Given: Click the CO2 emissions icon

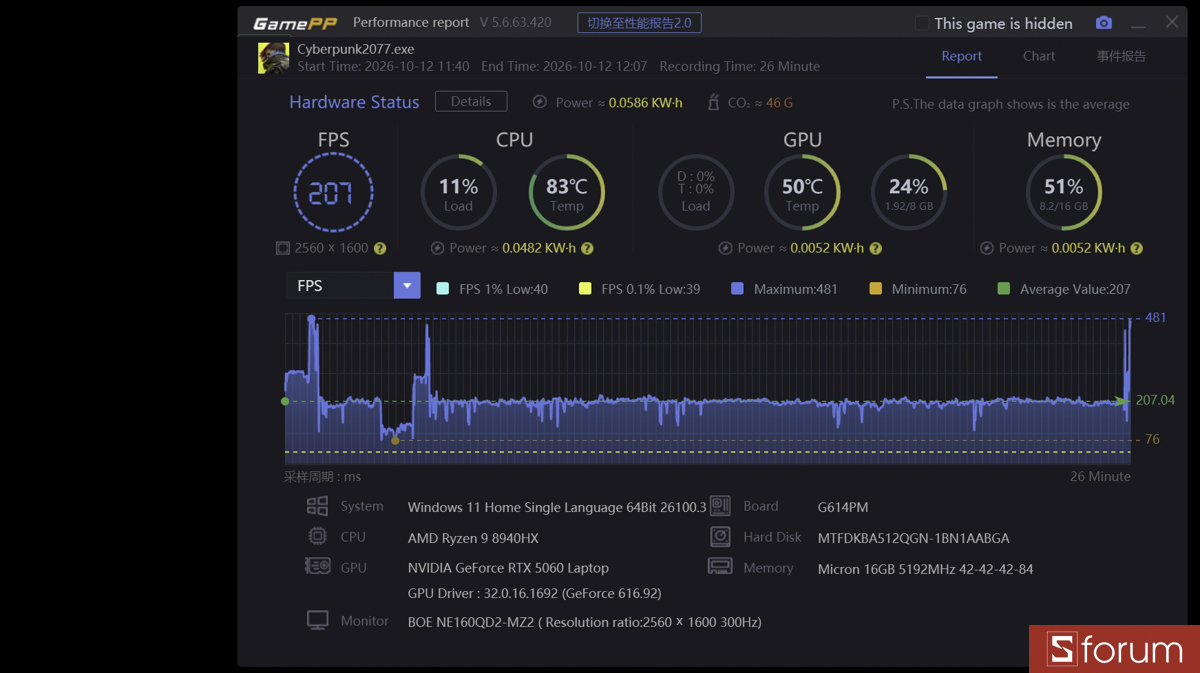Looking at the screenshot, I should 713,102.
